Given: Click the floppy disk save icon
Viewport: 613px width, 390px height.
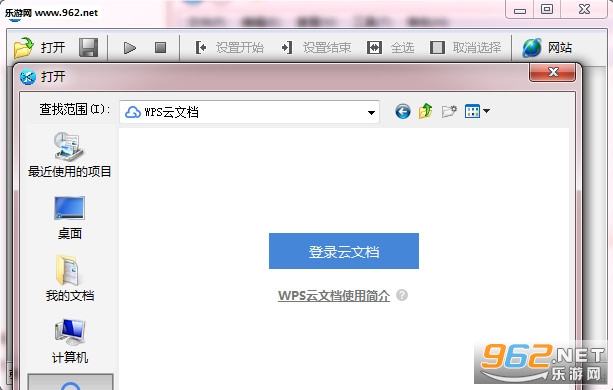Looking at the screenshot, I should click(88, 48).
